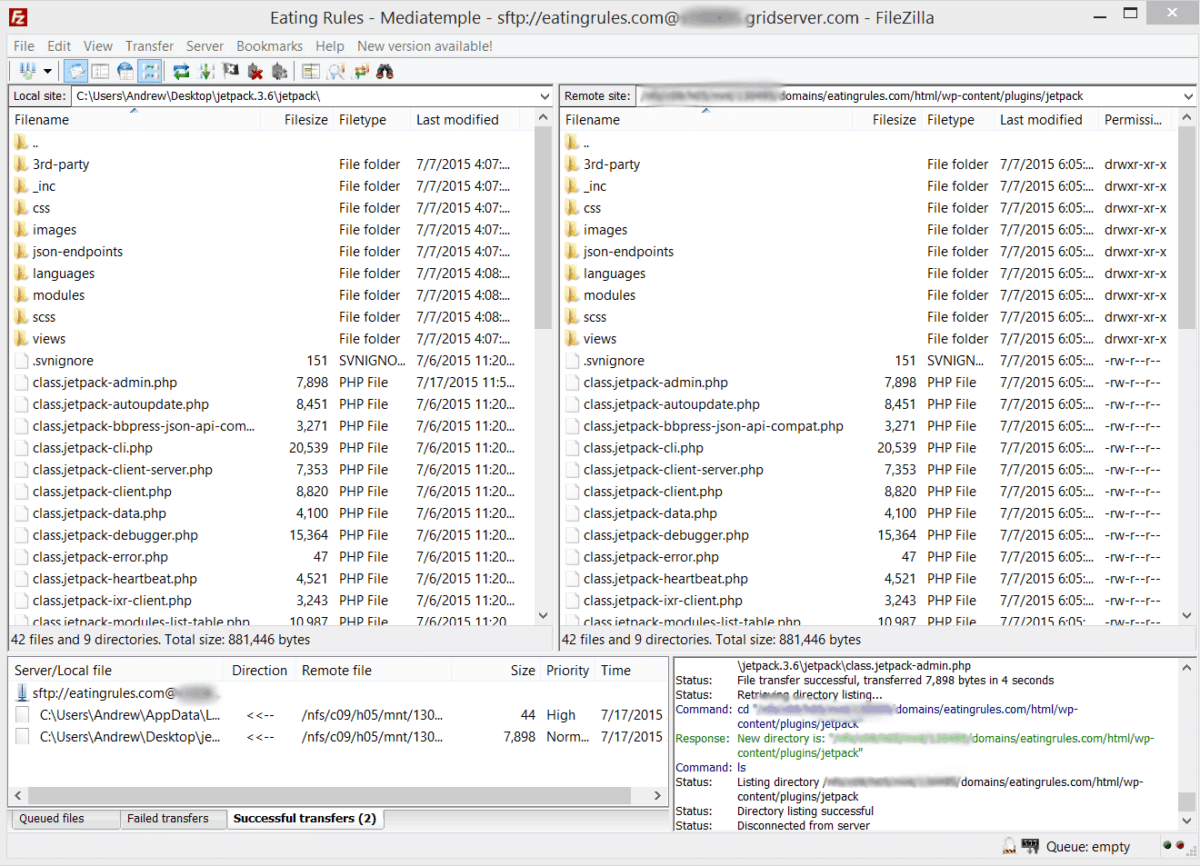Click the refresh file listings icon

tap(181, 71)
